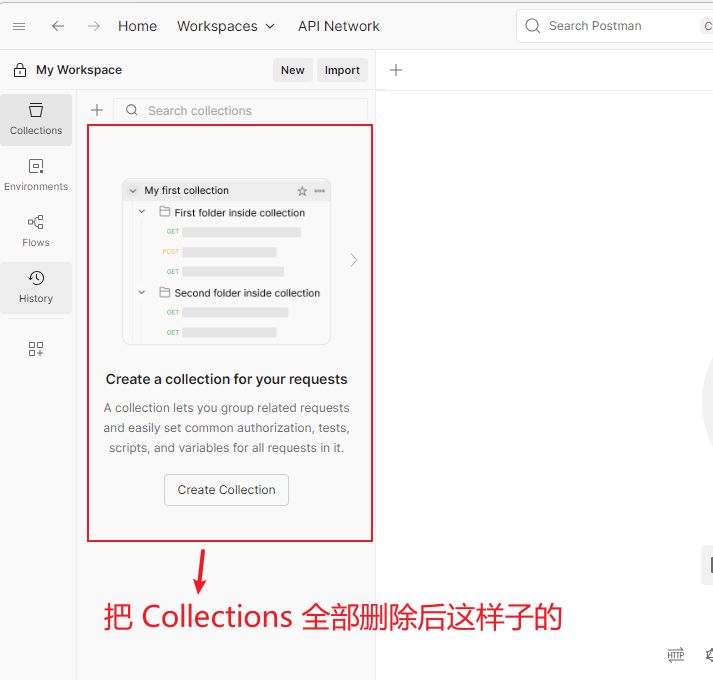Screen dimensions: 713x680
Task: Open the Collections sidebar tab
Action: point(36,119)
